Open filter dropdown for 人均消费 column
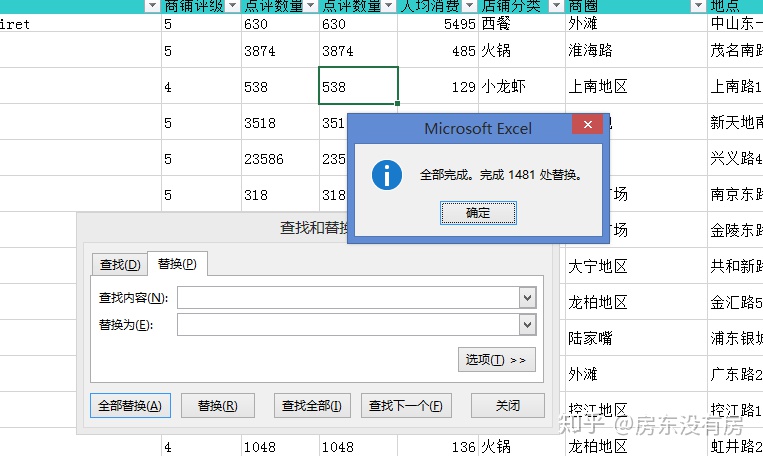This screenshot has width=763, height=456. [x=469, y=6]
